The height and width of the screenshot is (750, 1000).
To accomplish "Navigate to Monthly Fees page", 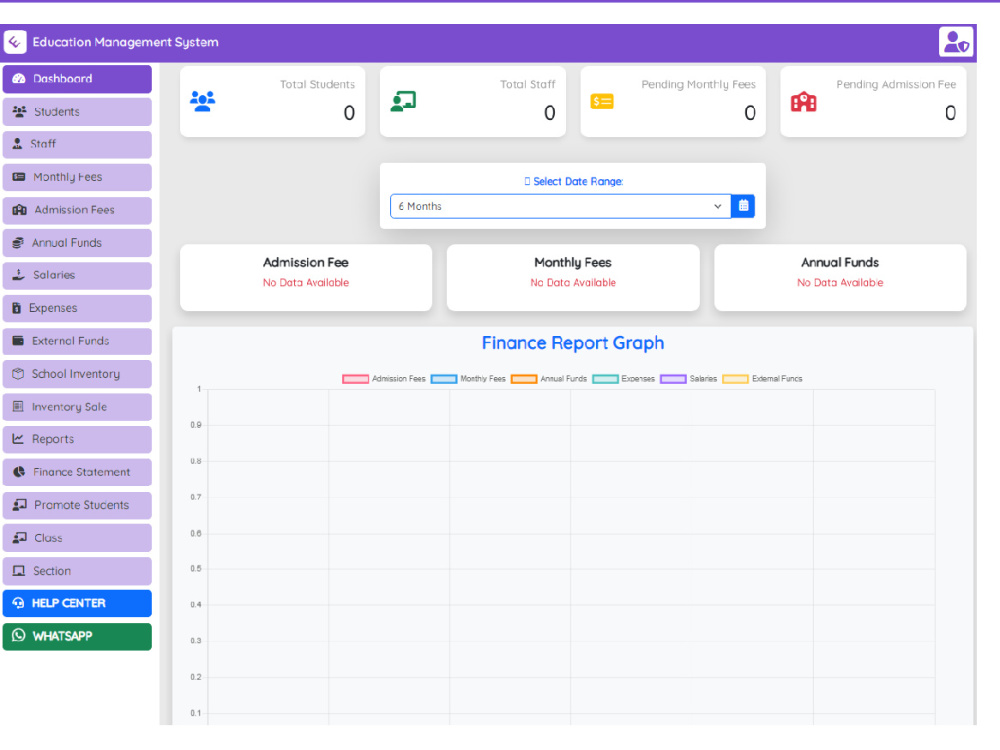I will (x=77, y=177).
